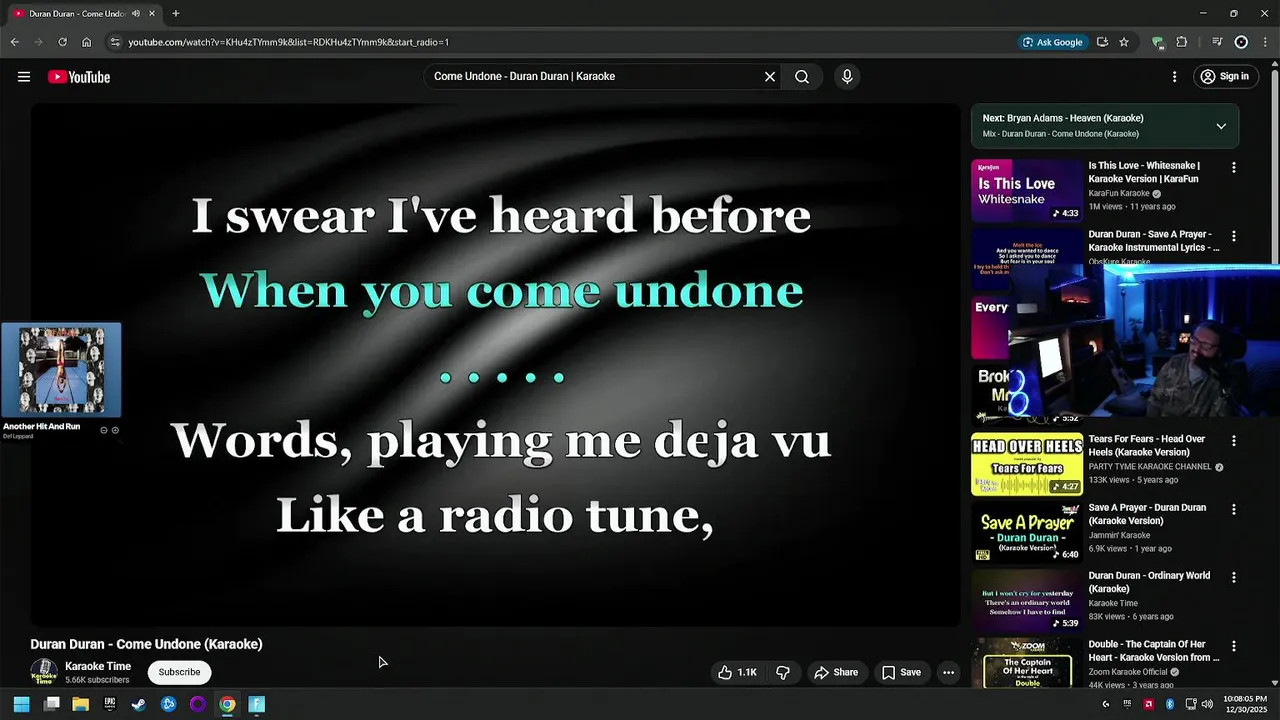This screenshot has height=720, width=1280.
Task: Open the Chrome taskbar icon
Action: pos(227,704)
